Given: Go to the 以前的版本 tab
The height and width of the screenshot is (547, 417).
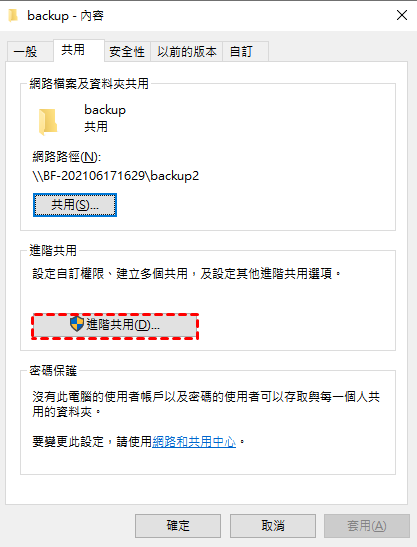Looking at the screenshot, I should point(187,52).
